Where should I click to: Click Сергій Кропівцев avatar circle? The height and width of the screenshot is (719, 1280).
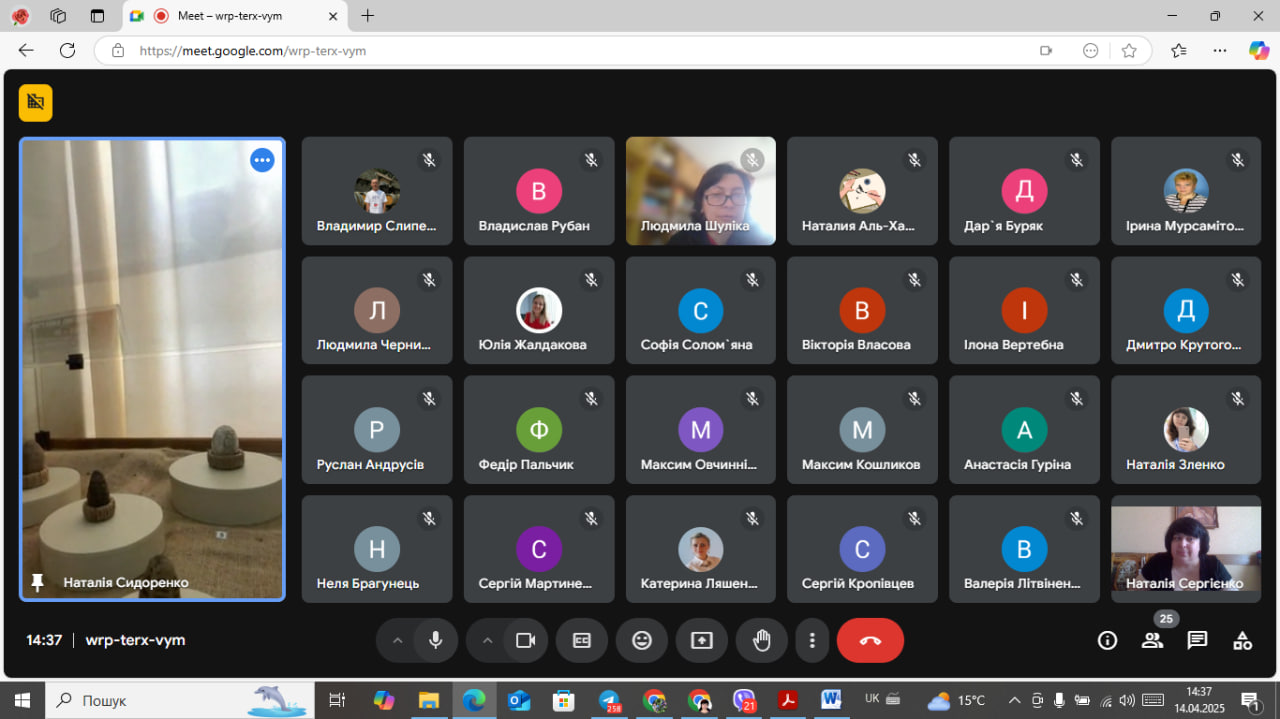862,550
